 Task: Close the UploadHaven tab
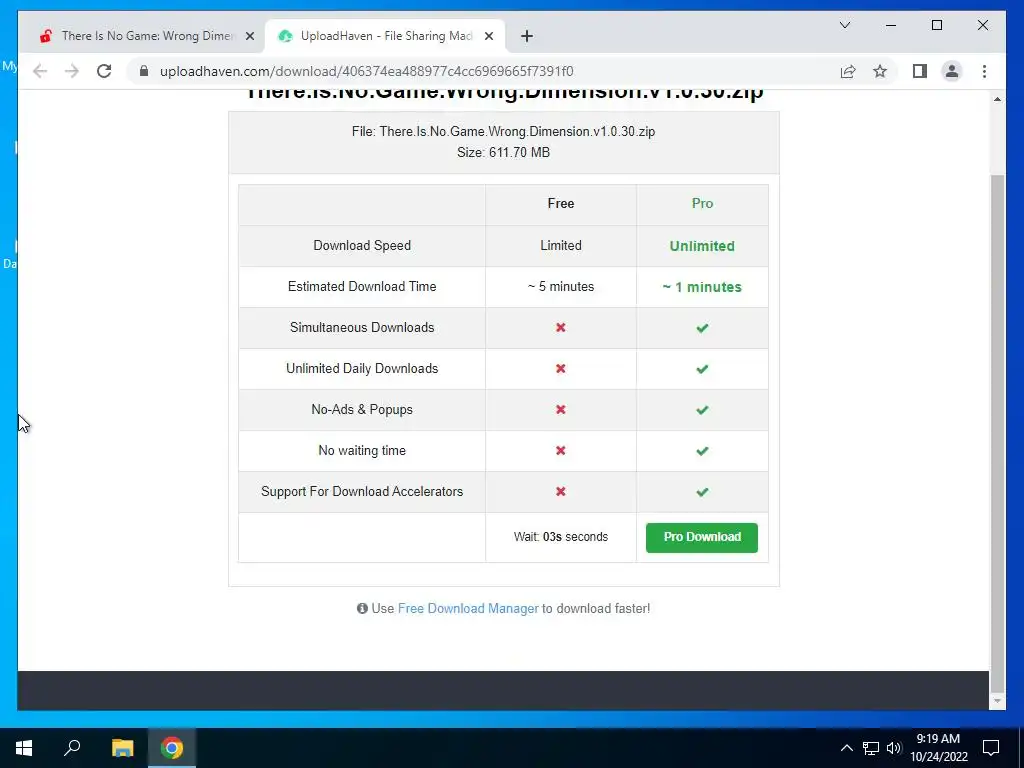488,36
